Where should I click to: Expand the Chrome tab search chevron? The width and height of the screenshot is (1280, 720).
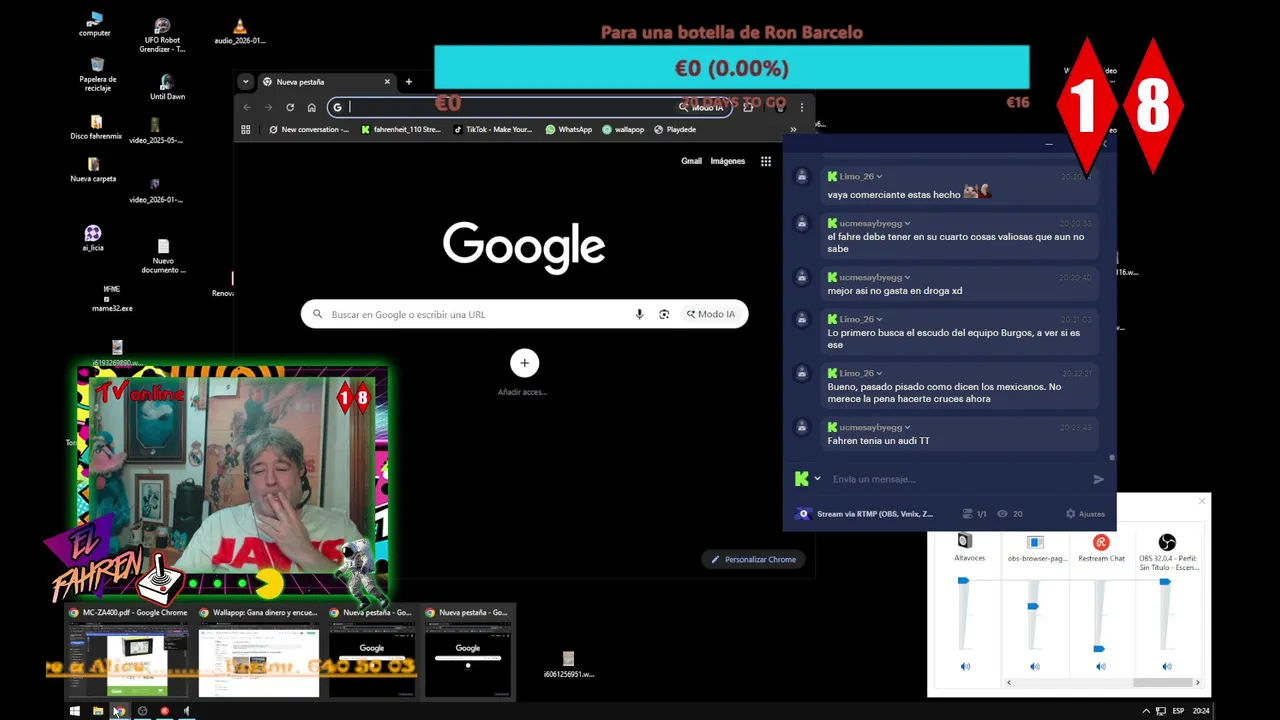tap(246, 81)
